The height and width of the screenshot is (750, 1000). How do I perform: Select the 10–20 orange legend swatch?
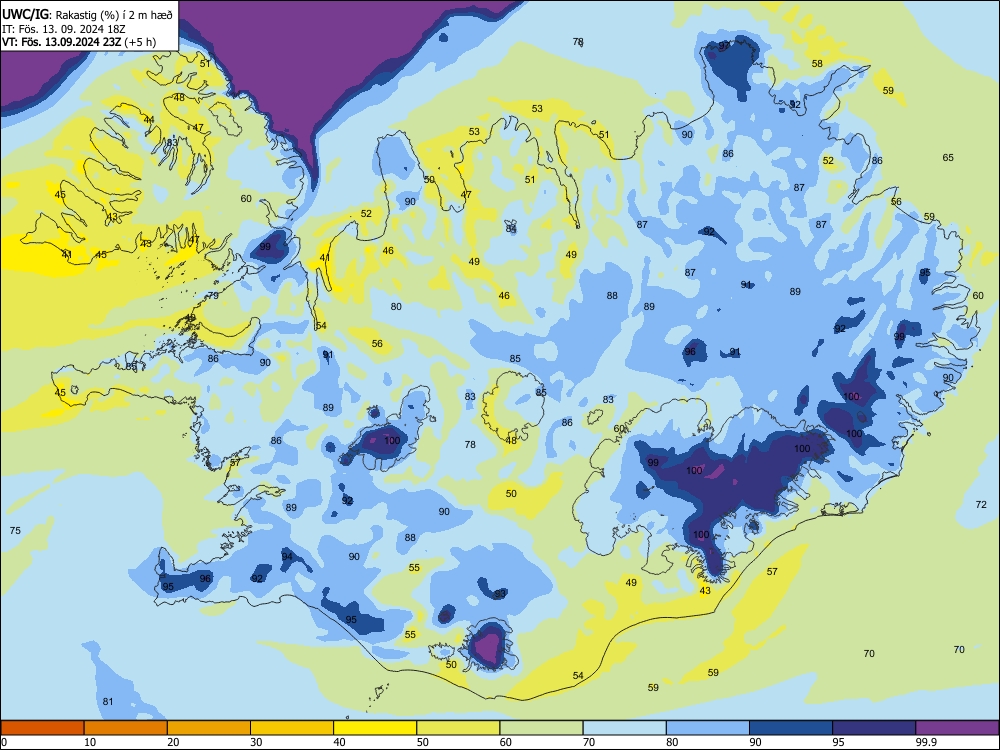126,728
